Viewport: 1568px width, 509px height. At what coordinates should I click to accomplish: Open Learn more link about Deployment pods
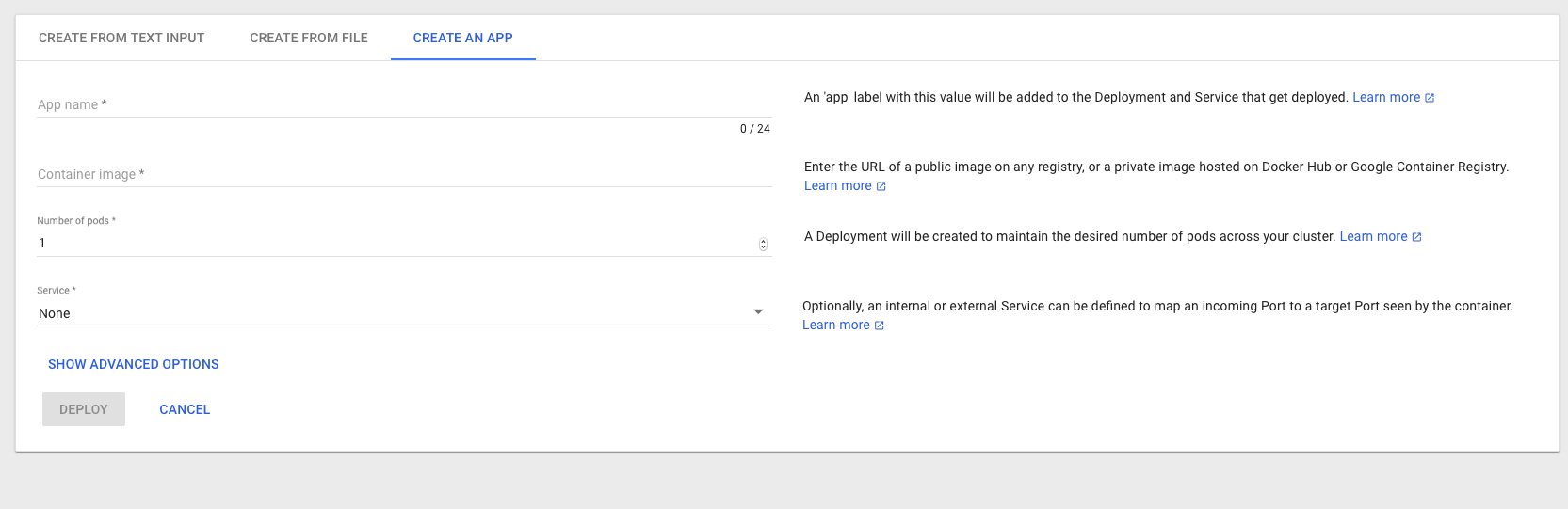click(x=1374, y=236)
